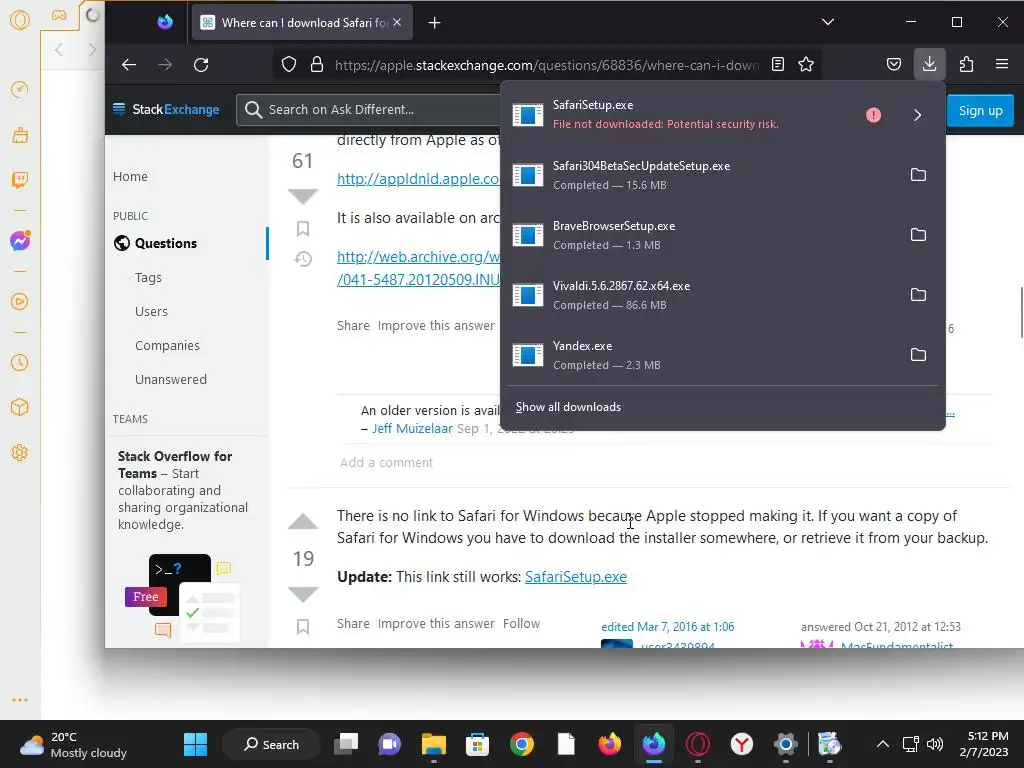Click the SafariSetup.exe link in the answer

575,577
